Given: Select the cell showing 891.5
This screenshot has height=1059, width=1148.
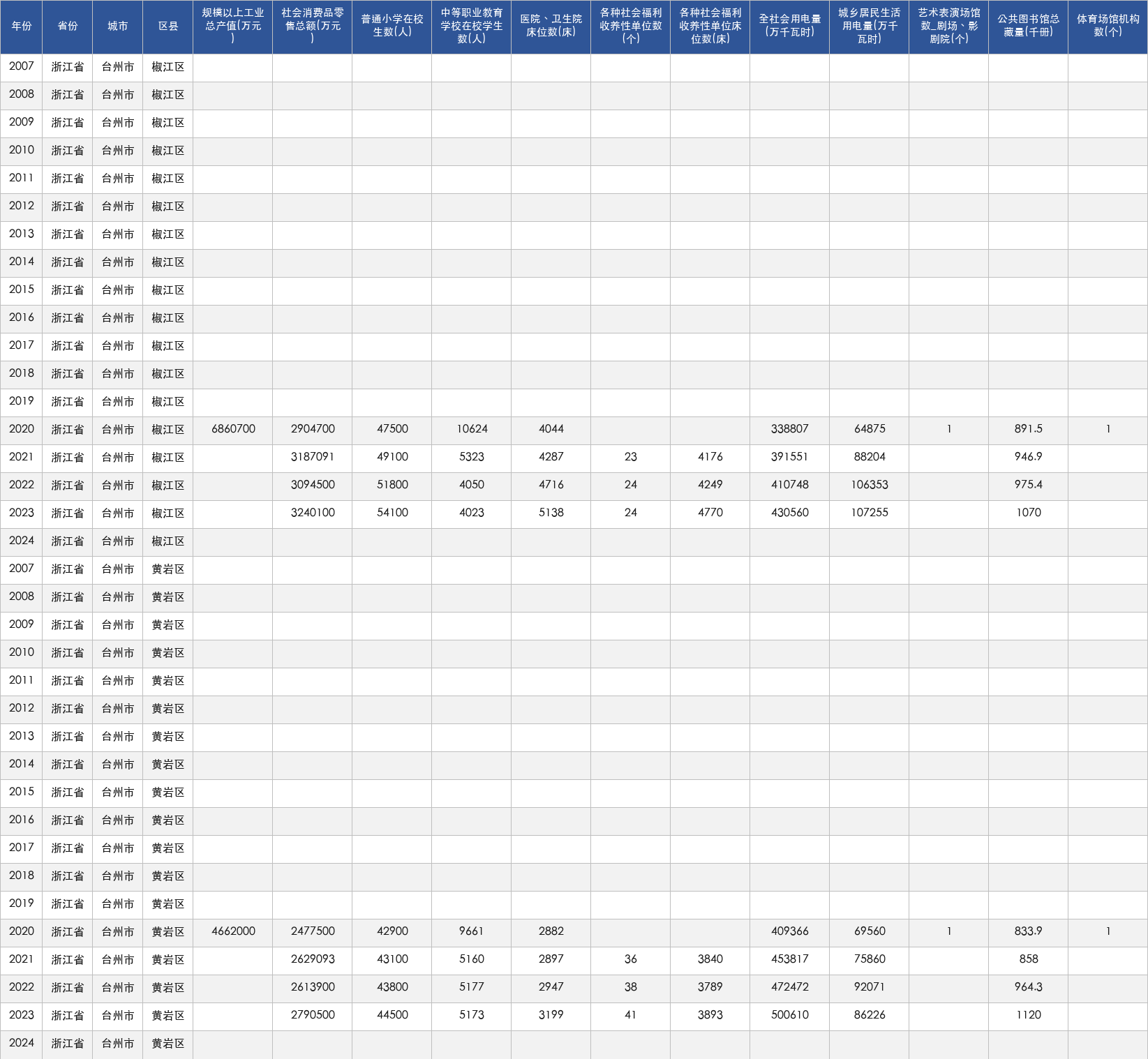Looking at the screenshot, I should 1029,430.
